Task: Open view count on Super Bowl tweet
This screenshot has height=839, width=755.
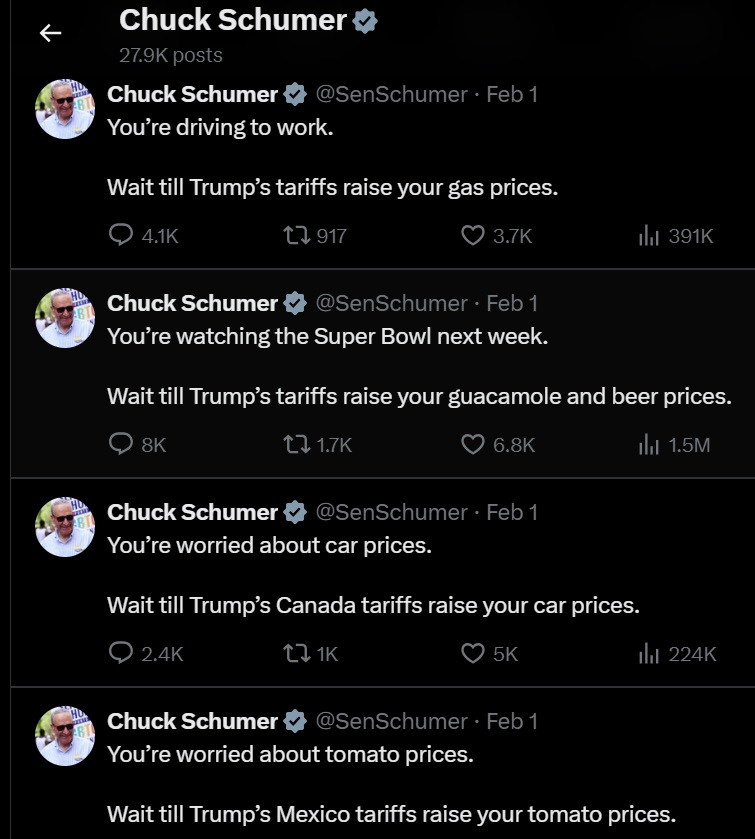Action: [650, 445]
